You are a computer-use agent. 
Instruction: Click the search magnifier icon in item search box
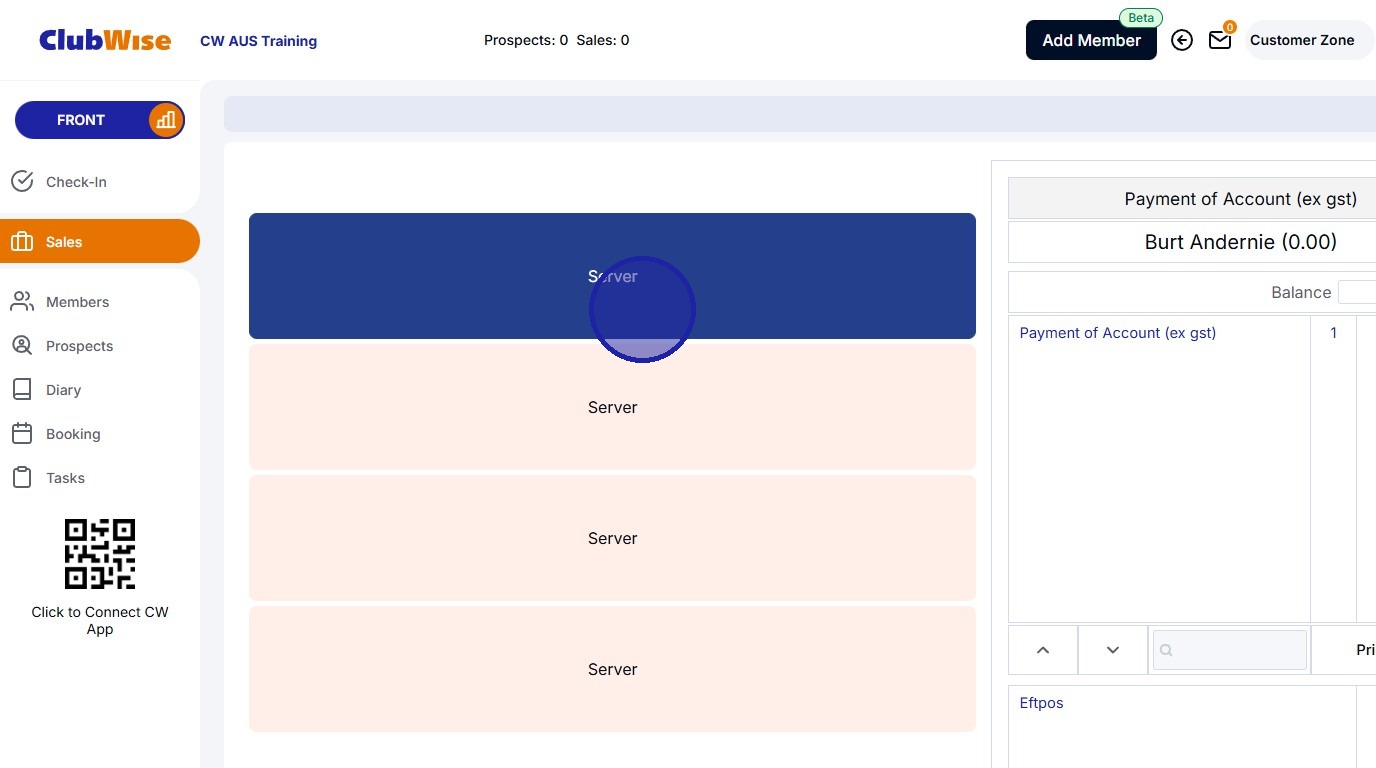click(x=1166, y=650)
